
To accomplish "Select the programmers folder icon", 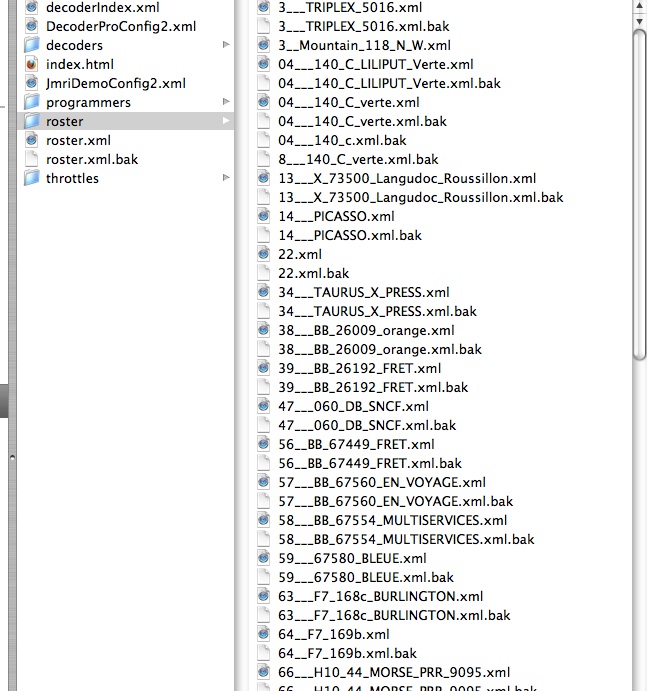I will [x=32, y=102].
